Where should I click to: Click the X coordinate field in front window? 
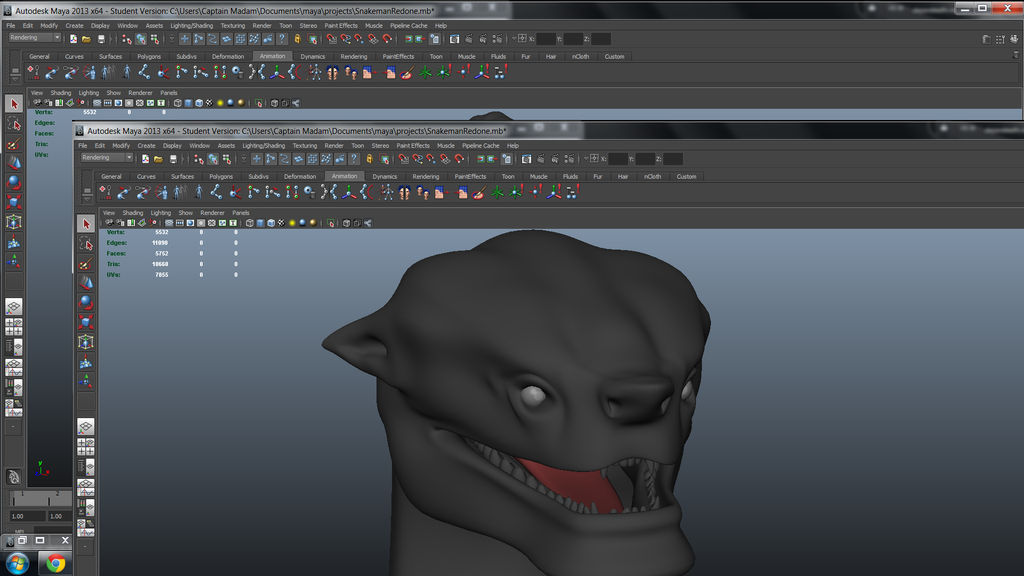618,159
